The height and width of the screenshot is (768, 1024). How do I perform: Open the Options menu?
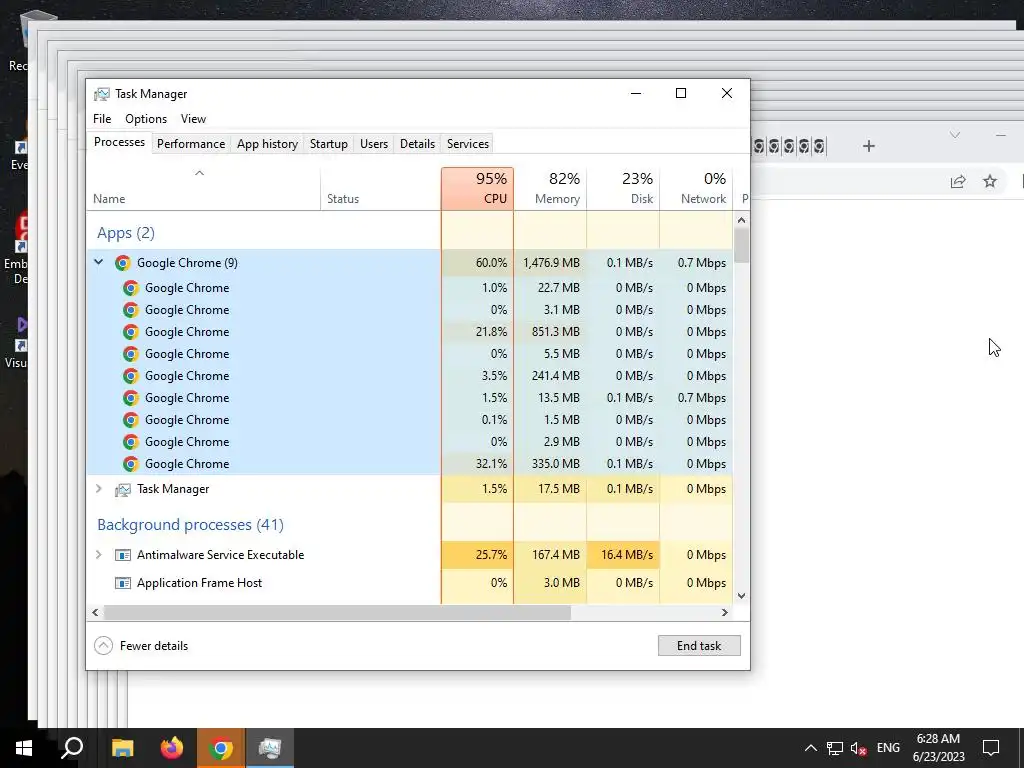pyautogui.click(x=146, y=119)
